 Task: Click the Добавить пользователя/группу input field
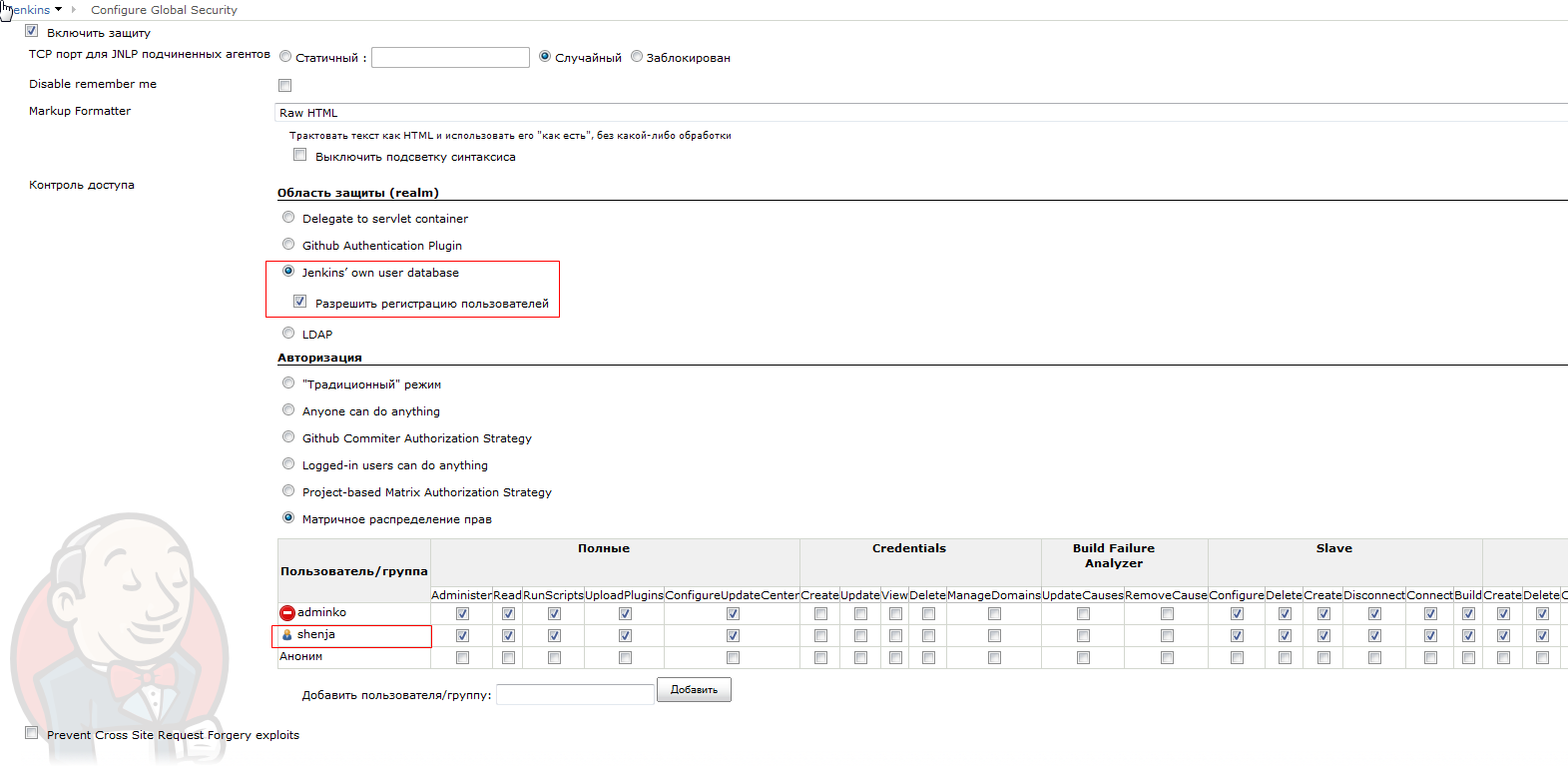575,694
